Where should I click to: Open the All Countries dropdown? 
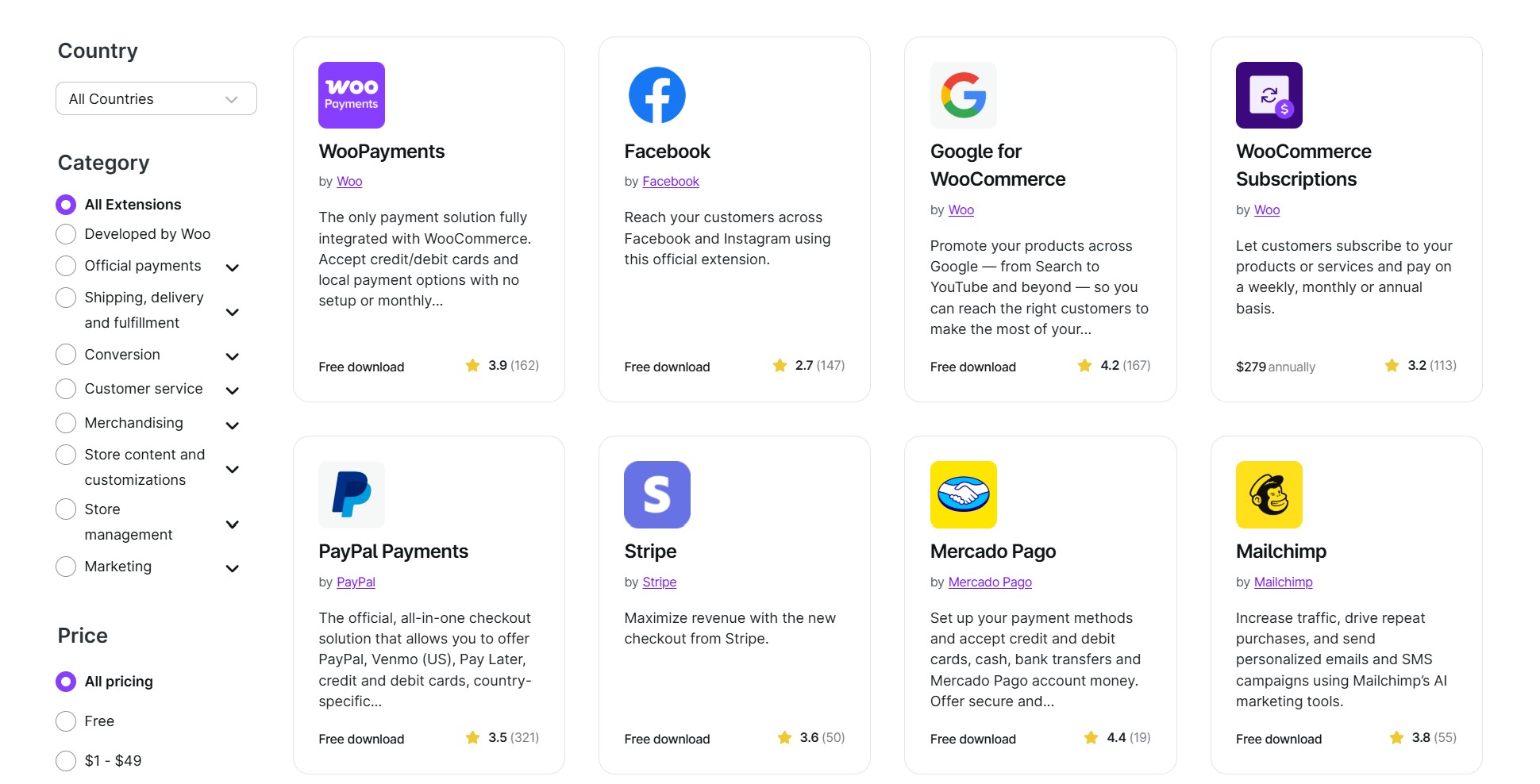coord(156,99)
